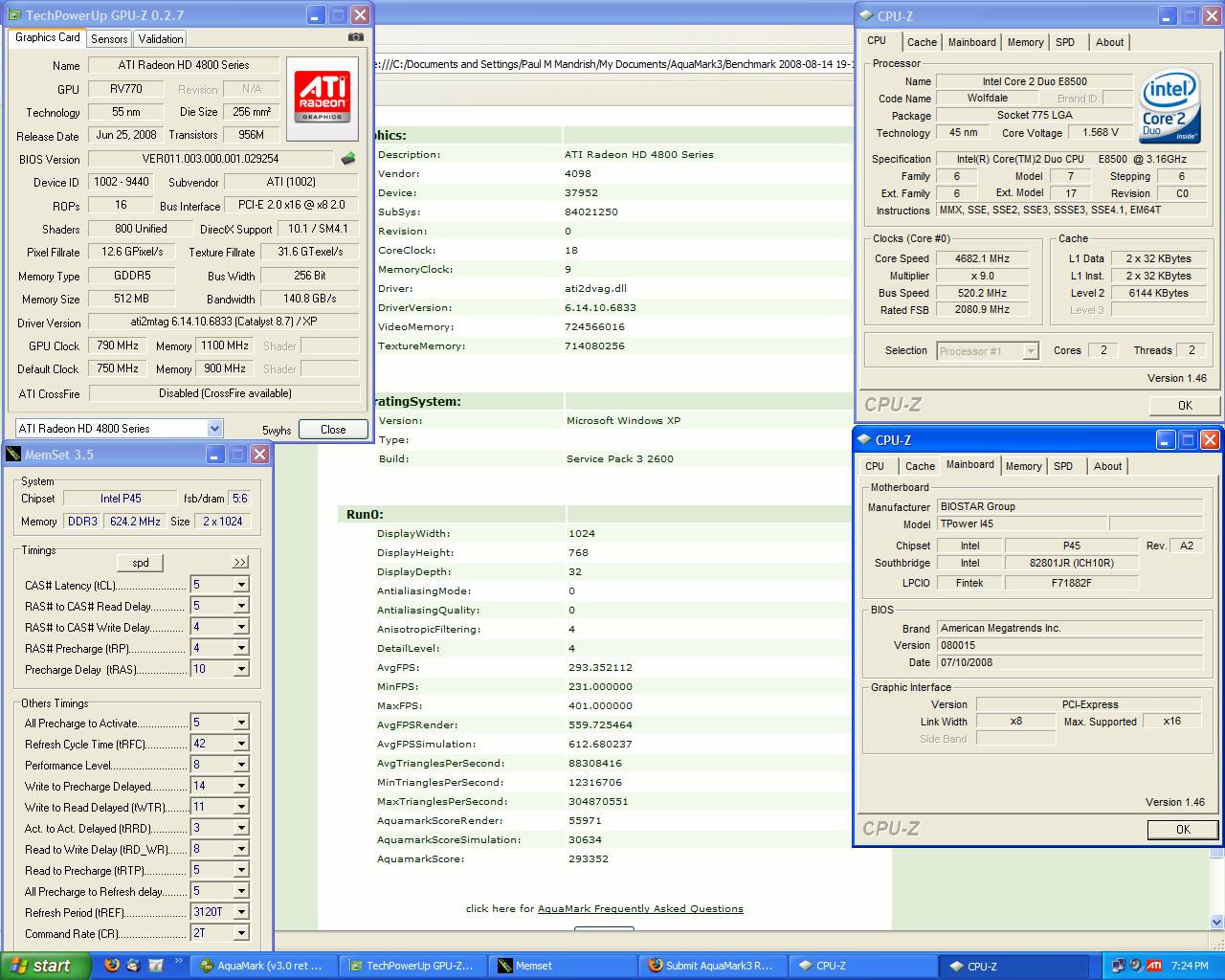The image size is (1225, 980).
Task: Open Cache tab in CPU-Z processor window
Action: coord(922,42)
